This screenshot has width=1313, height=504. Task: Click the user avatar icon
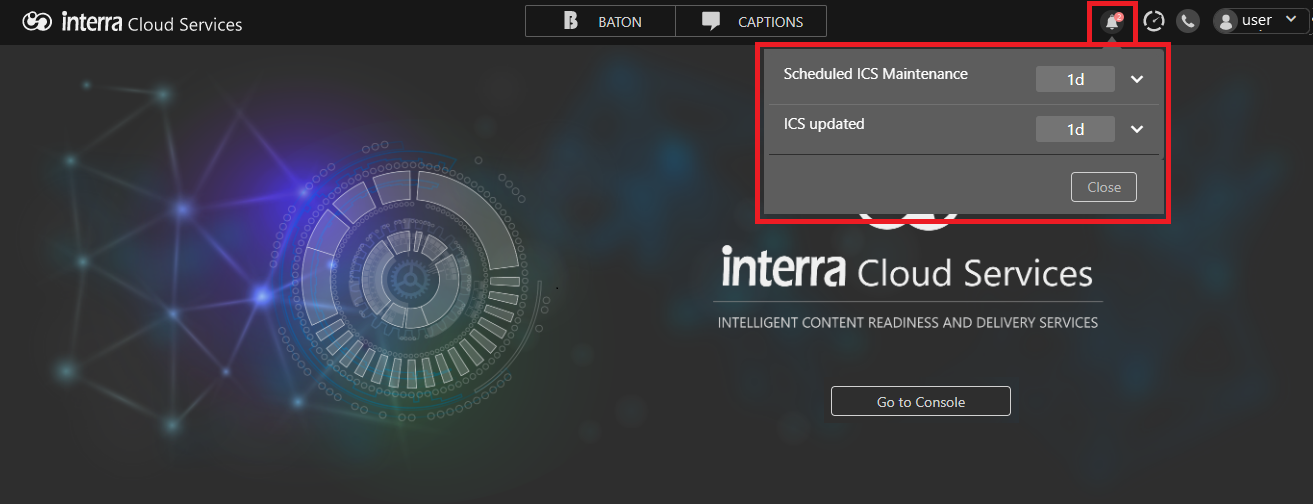(x=1225, y=21)
